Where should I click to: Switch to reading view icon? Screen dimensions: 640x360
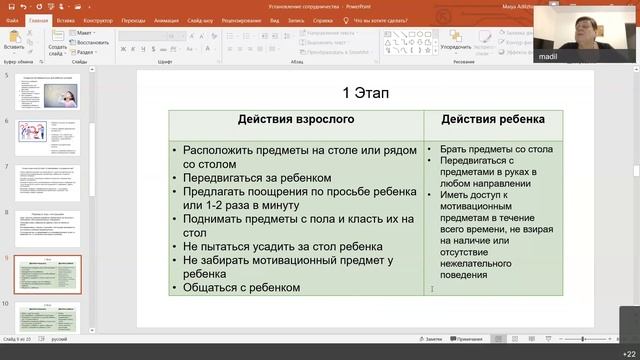pyautogui.click(x=531, y=339)
